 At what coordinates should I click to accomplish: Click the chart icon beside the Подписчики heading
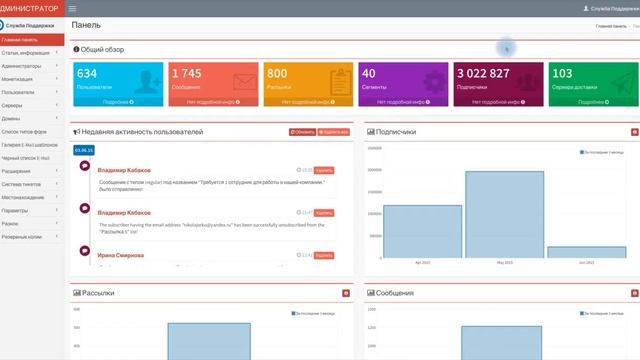pyautogui.click(x=371, y=132)
